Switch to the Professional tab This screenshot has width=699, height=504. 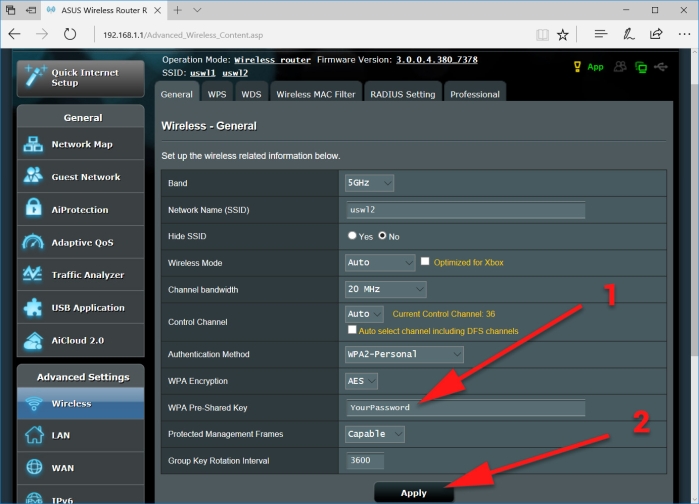(475, 94)
